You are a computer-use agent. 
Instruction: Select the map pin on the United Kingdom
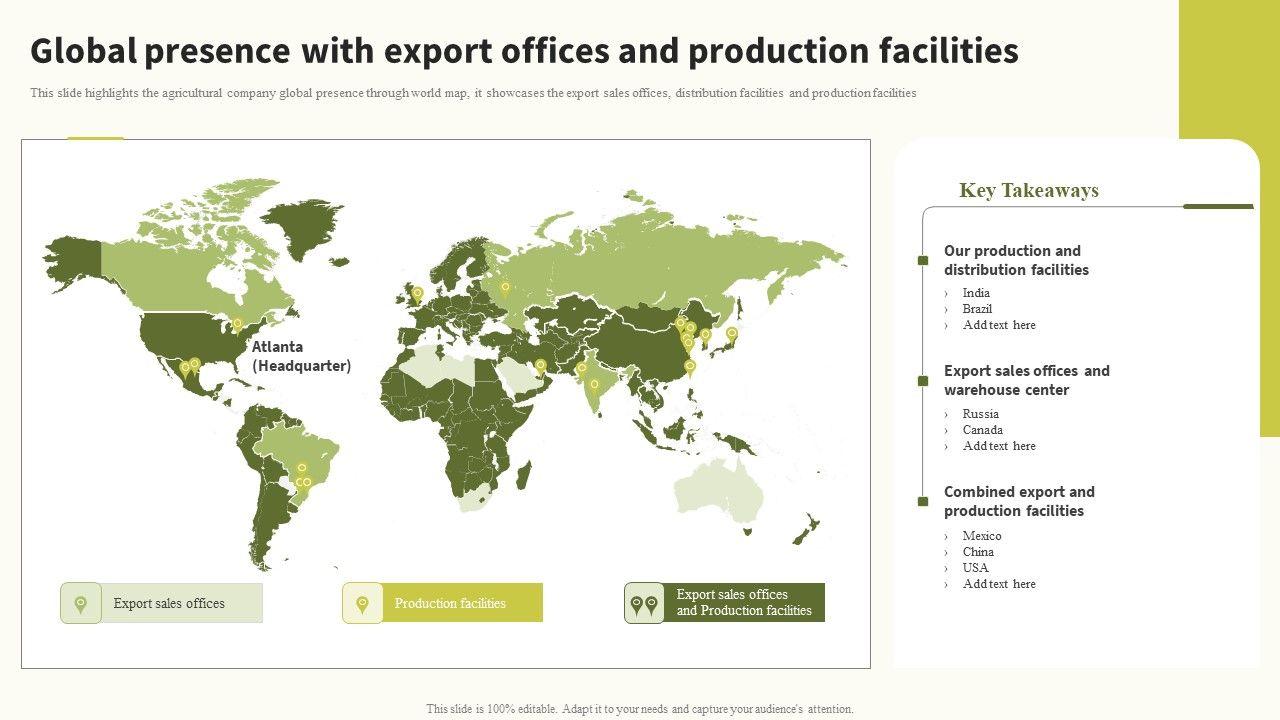(417, 293)
